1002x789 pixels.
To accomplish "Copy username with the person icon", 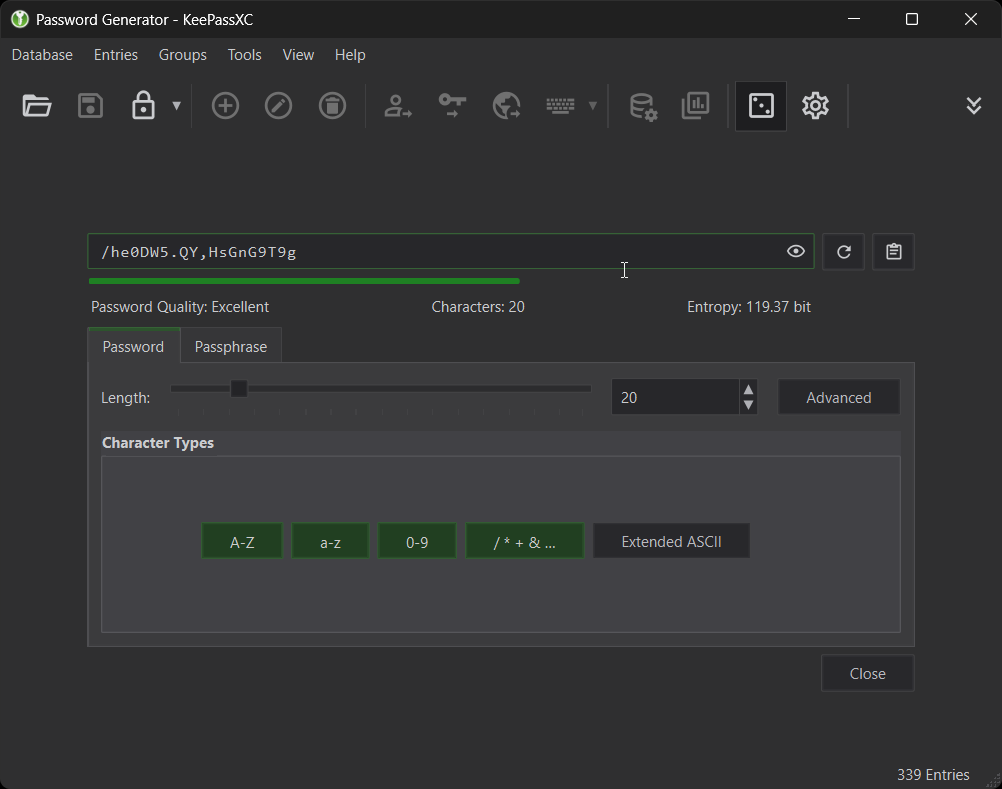I will [397, 105].
